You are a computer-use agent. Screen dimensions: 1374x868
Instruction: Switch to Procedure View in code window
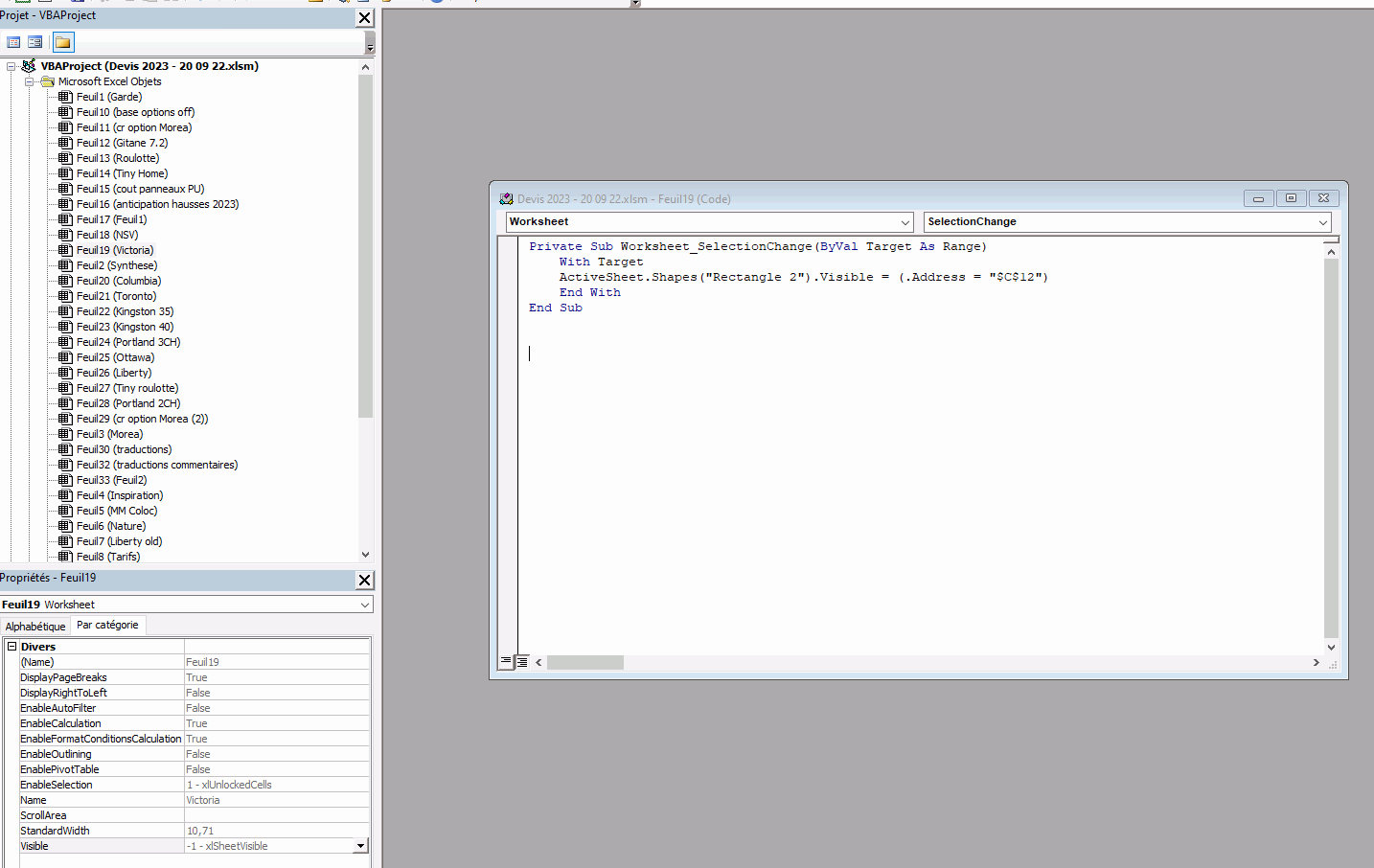coord(506,662)
